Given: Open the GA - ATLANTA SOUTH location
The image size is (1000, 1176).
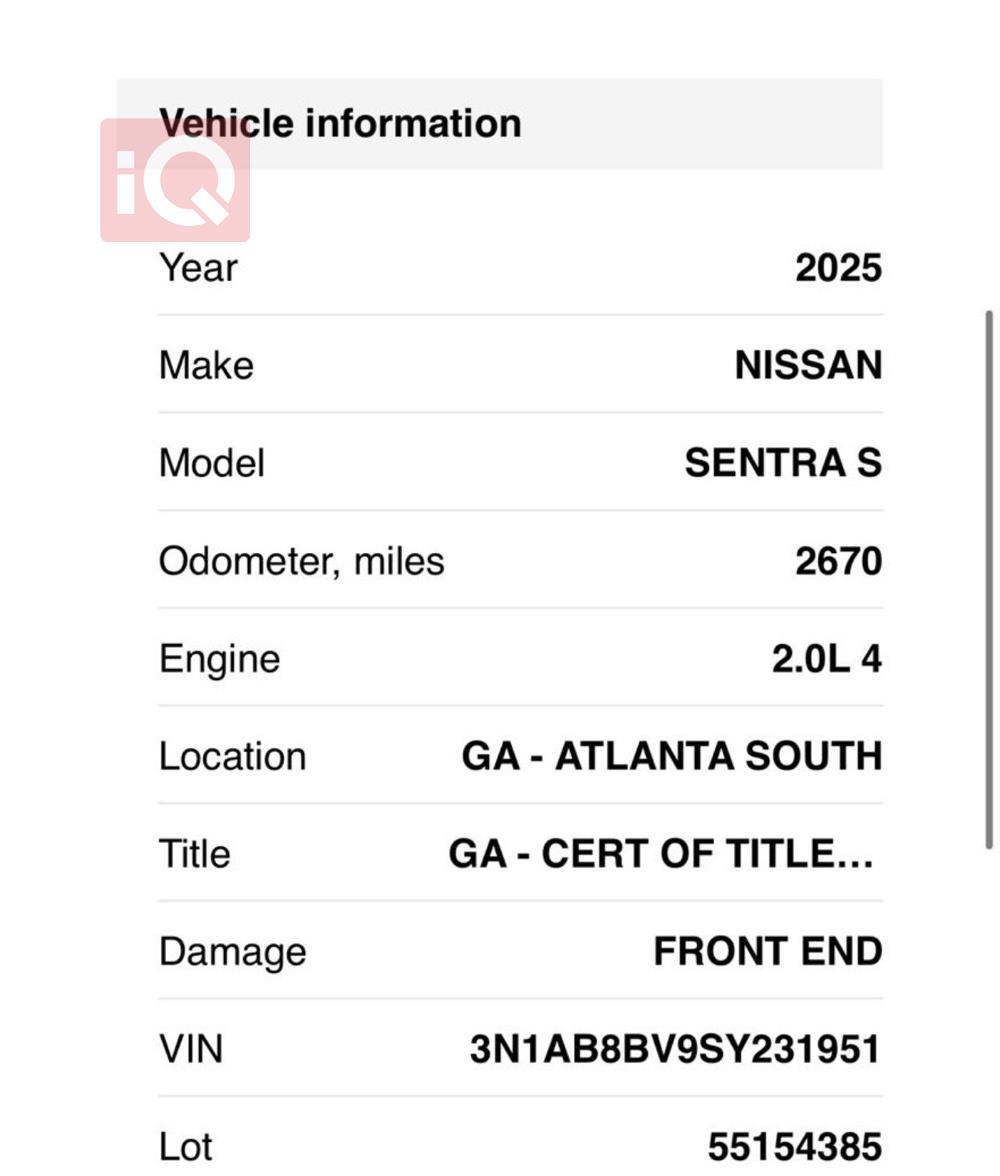Looking at the screenshot, I should click(671, 756).
